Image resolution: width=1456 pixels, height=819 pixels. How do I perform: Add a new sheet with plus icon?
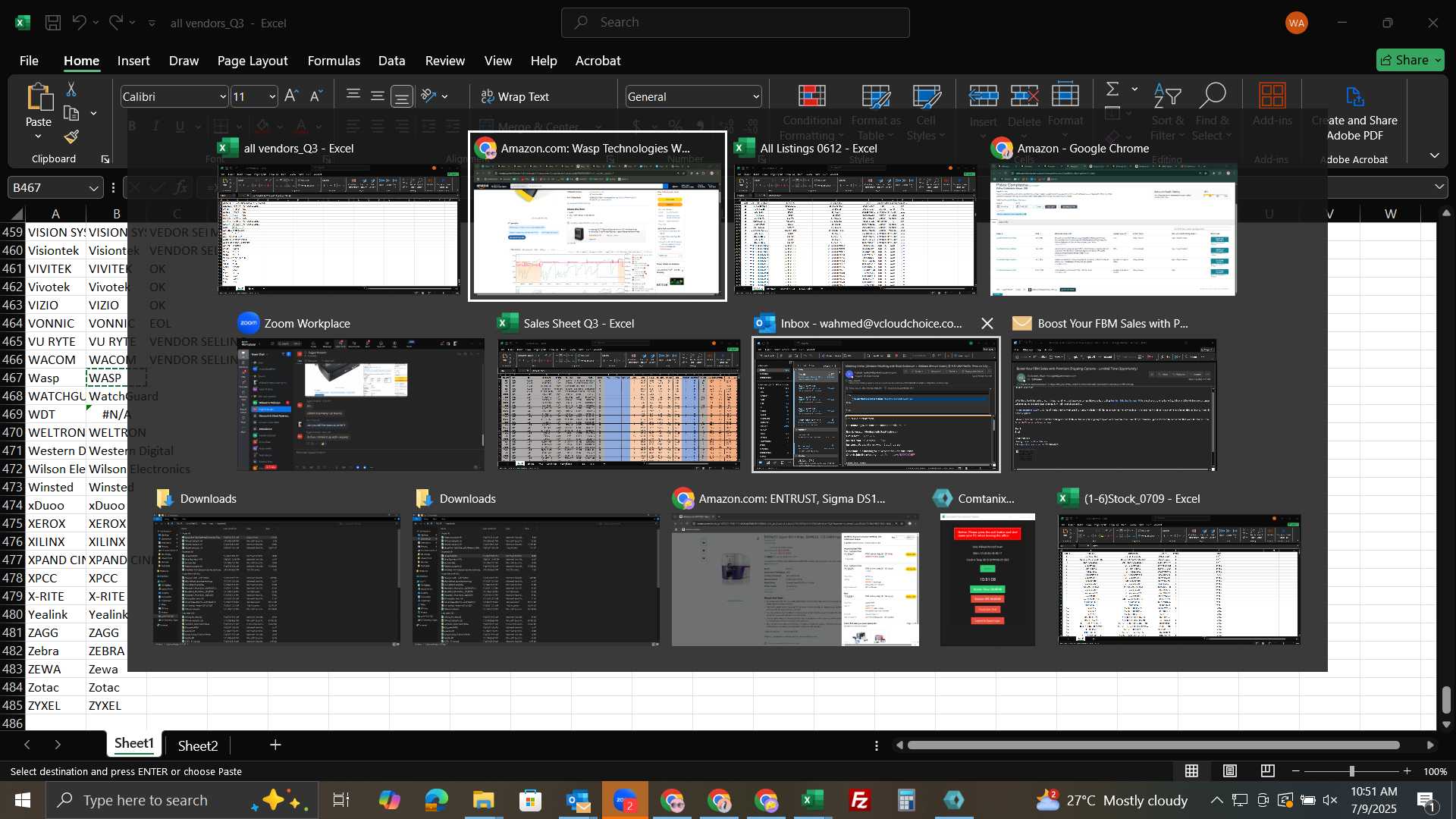[x=275, y=745]
